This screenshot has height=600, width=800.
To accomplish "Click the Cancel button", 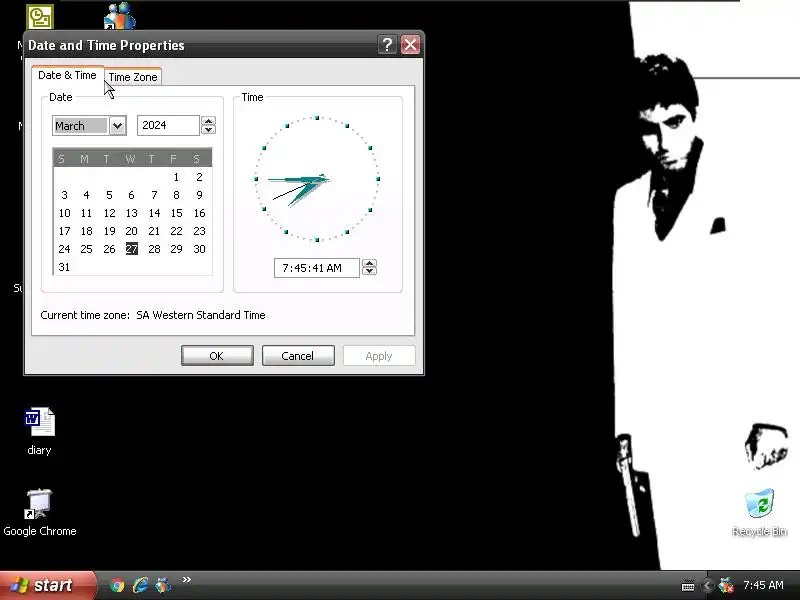I will coord(298,356).
